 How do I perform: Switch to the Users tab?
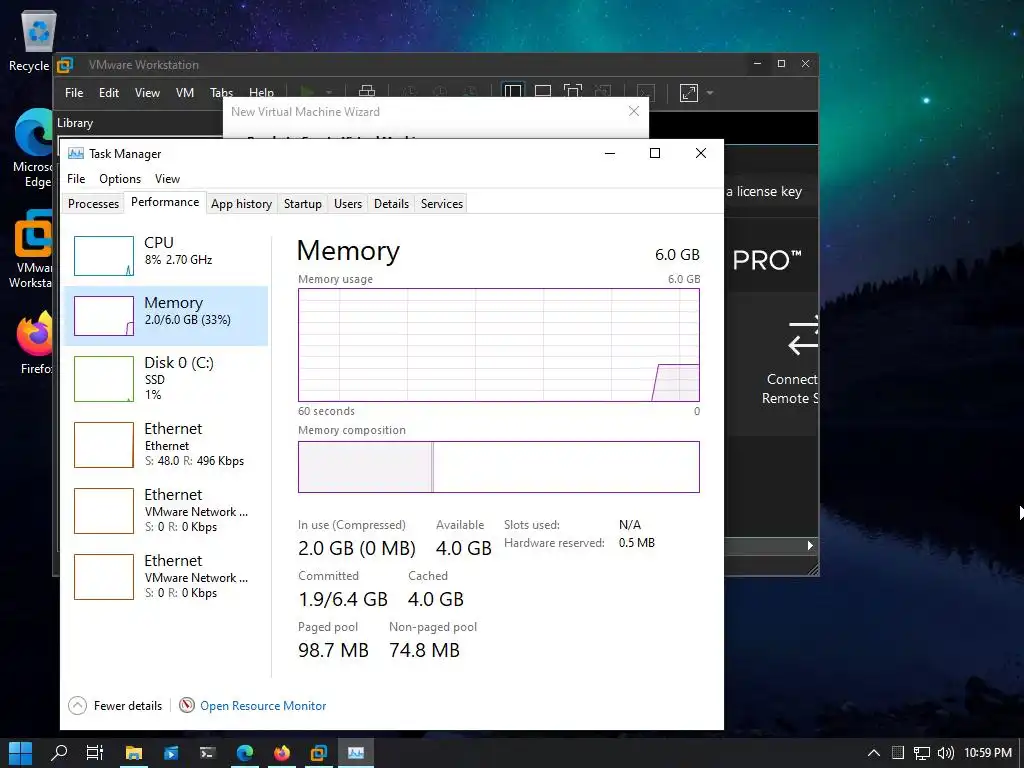(x=347, y=204)
